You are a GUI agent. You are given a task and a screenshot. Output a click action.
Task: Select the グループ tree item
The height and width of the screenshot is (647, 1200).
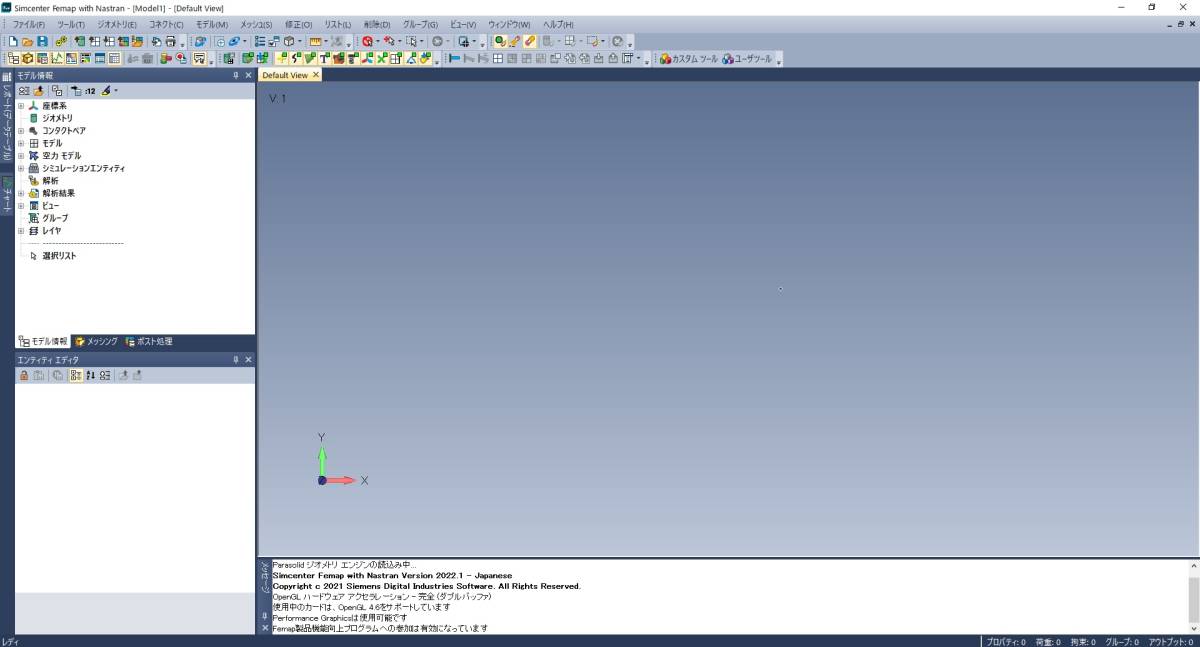coord(55,218)
